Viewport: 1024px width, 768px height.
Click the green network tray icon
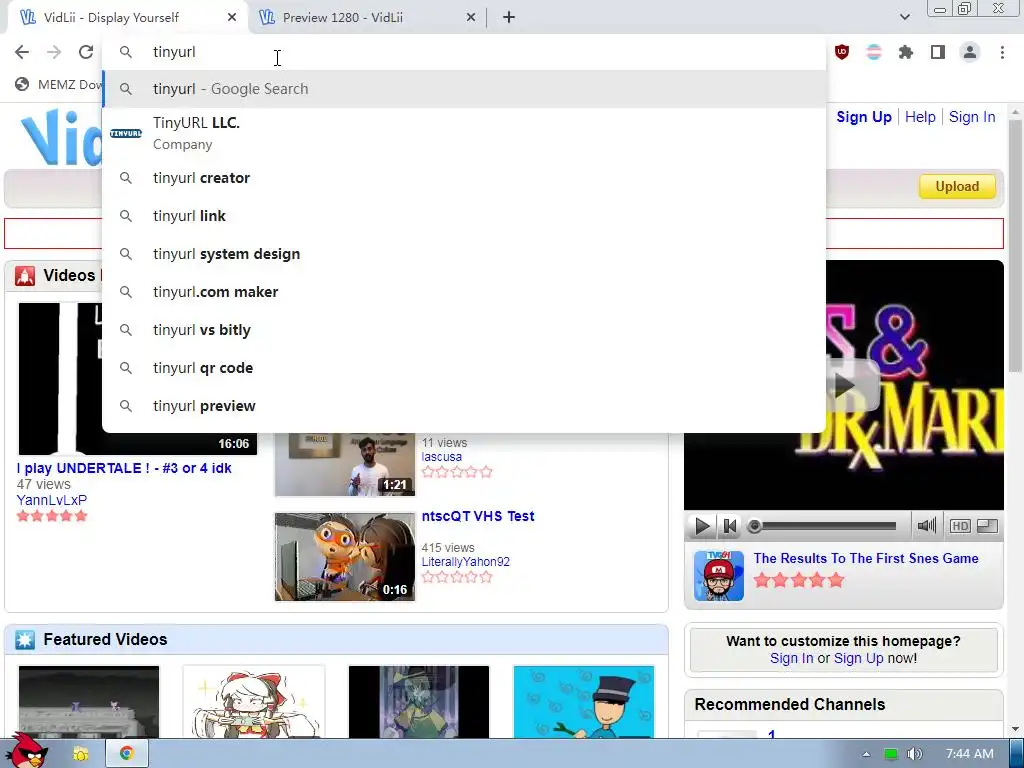click(890, 754)
